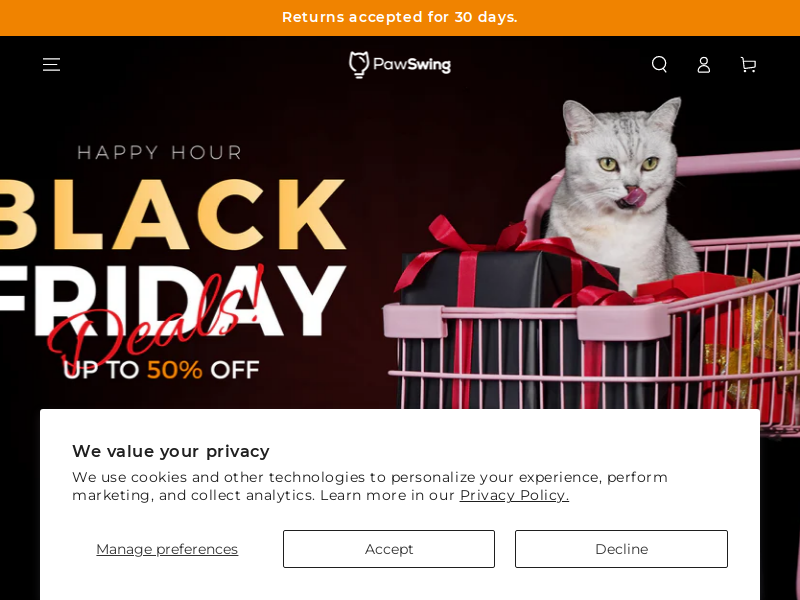
Task: Open the Privacy Policy link
Action: [x=514, y=495]
